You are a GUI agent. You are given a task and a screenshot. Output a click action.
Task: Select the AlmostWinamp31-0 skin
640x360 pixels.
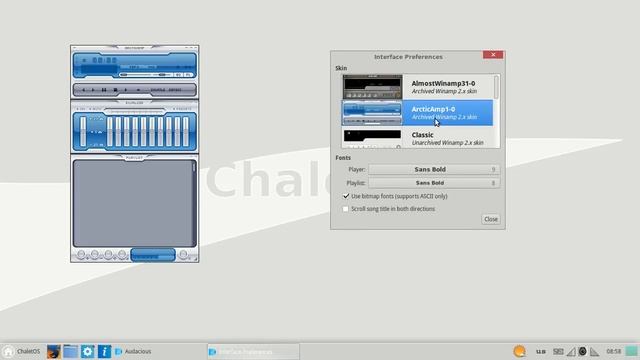coord(417,87)
